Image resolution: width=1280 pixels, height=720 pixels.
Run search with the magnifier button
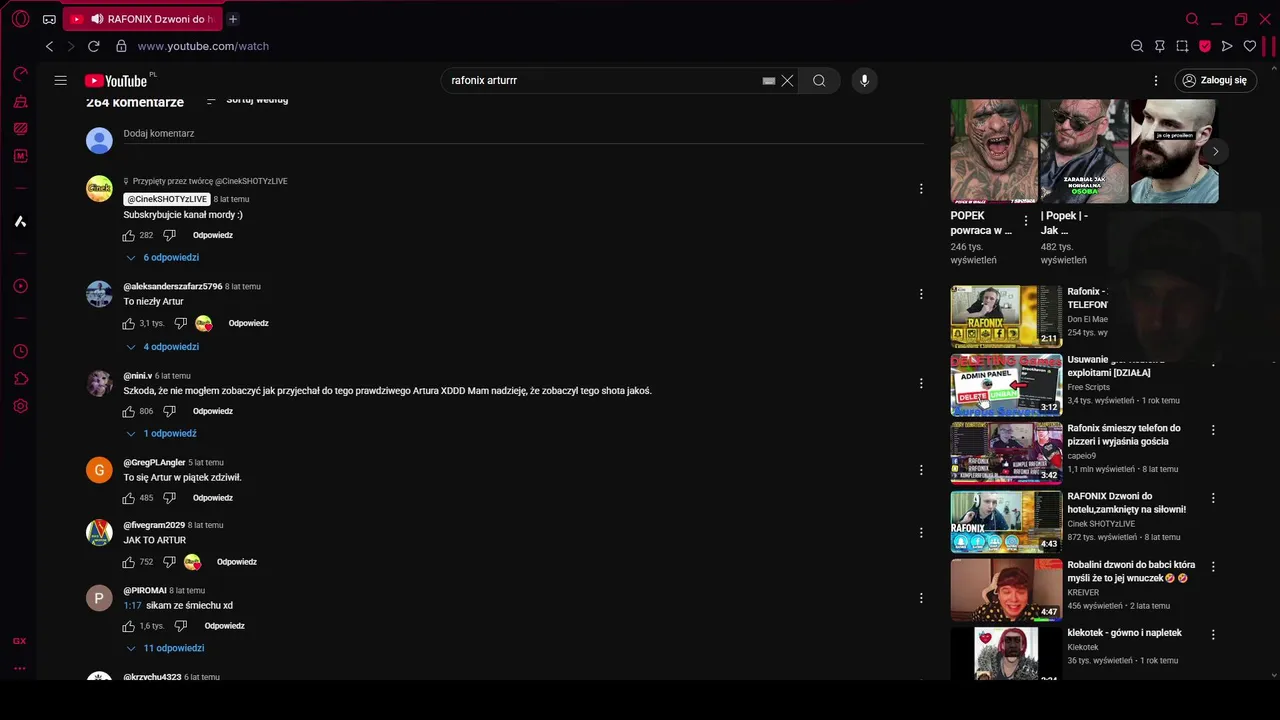coord(819,81)
